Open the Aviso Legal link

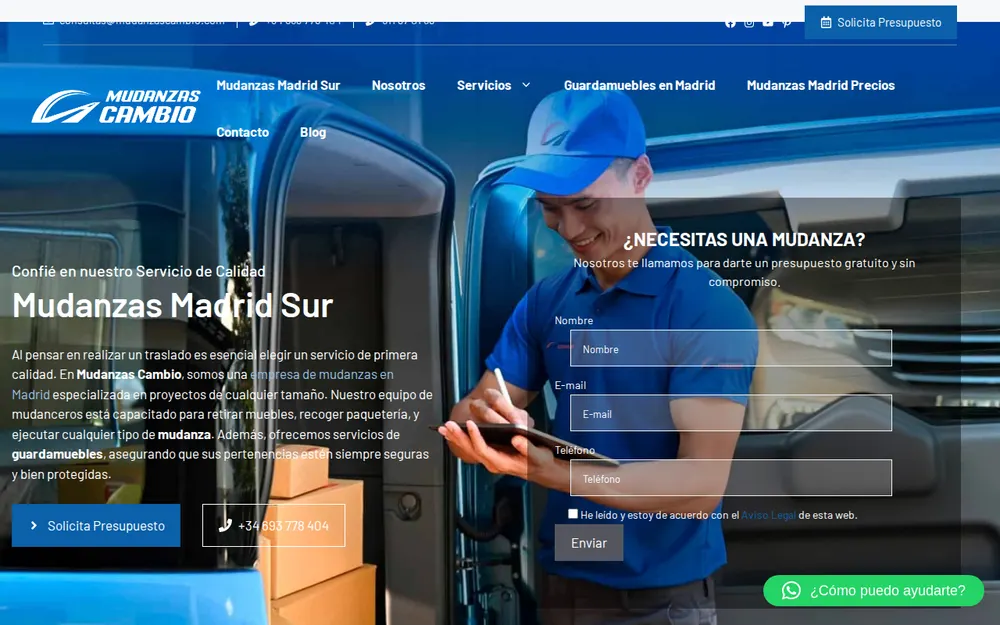point(768,515)
